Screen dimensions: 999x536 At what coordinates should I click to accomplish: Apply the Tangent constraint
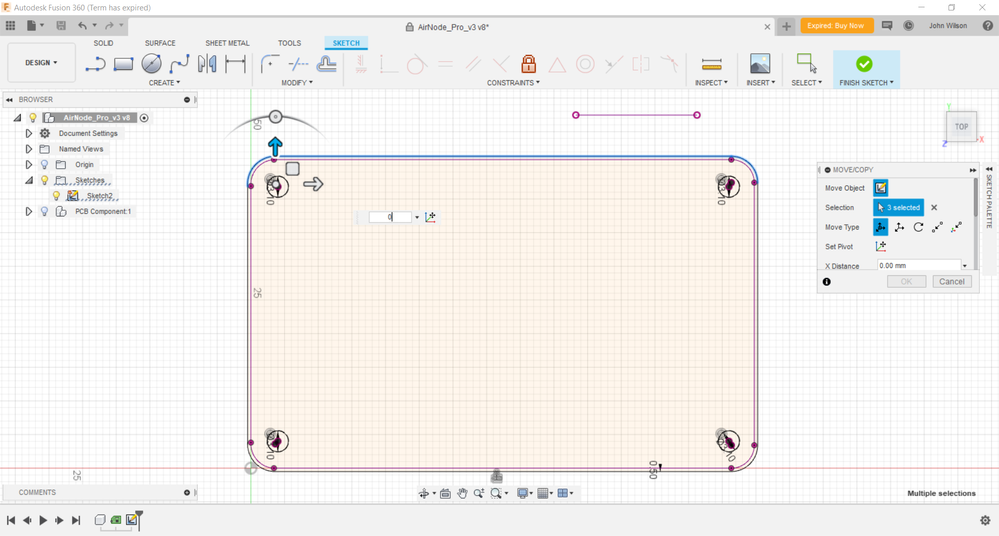click(417, 64)
